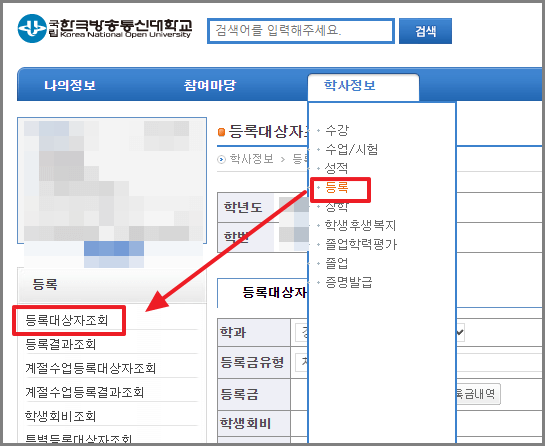Click the 학생회비 row label
This screenshot has width=545, height=446.
245,423
